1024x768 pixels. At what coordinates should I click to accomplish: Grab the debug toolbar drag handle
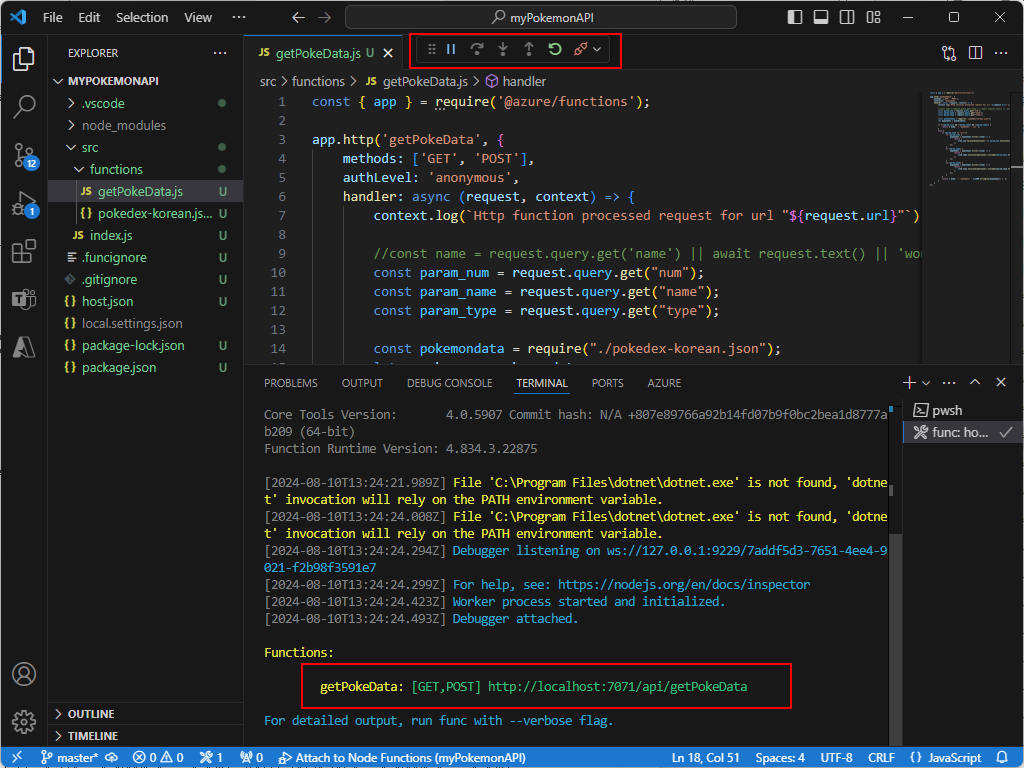(x=432, y=50)
